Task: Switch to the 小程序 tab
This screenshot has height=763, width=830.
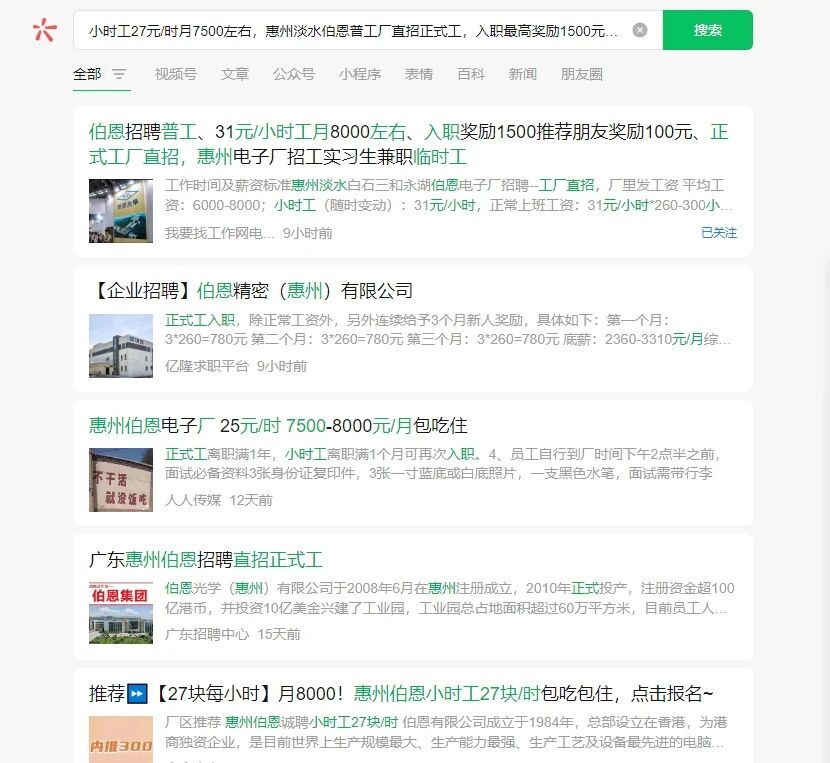Action: [x=360, y=74]
